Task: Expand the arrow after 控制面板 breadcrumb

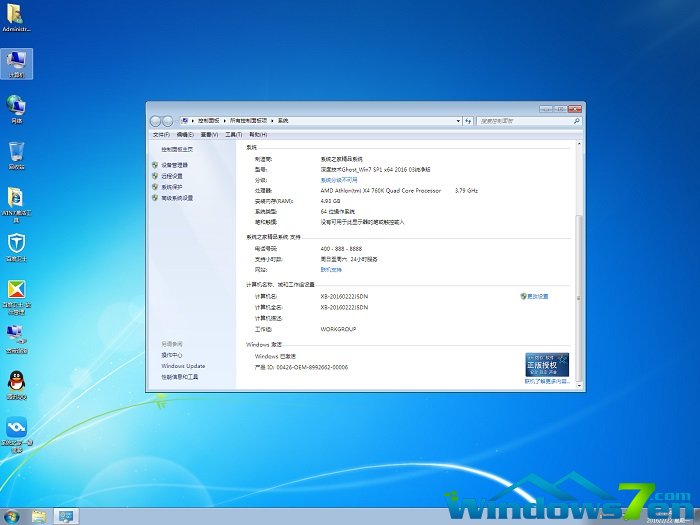Action: pos(225,121)
